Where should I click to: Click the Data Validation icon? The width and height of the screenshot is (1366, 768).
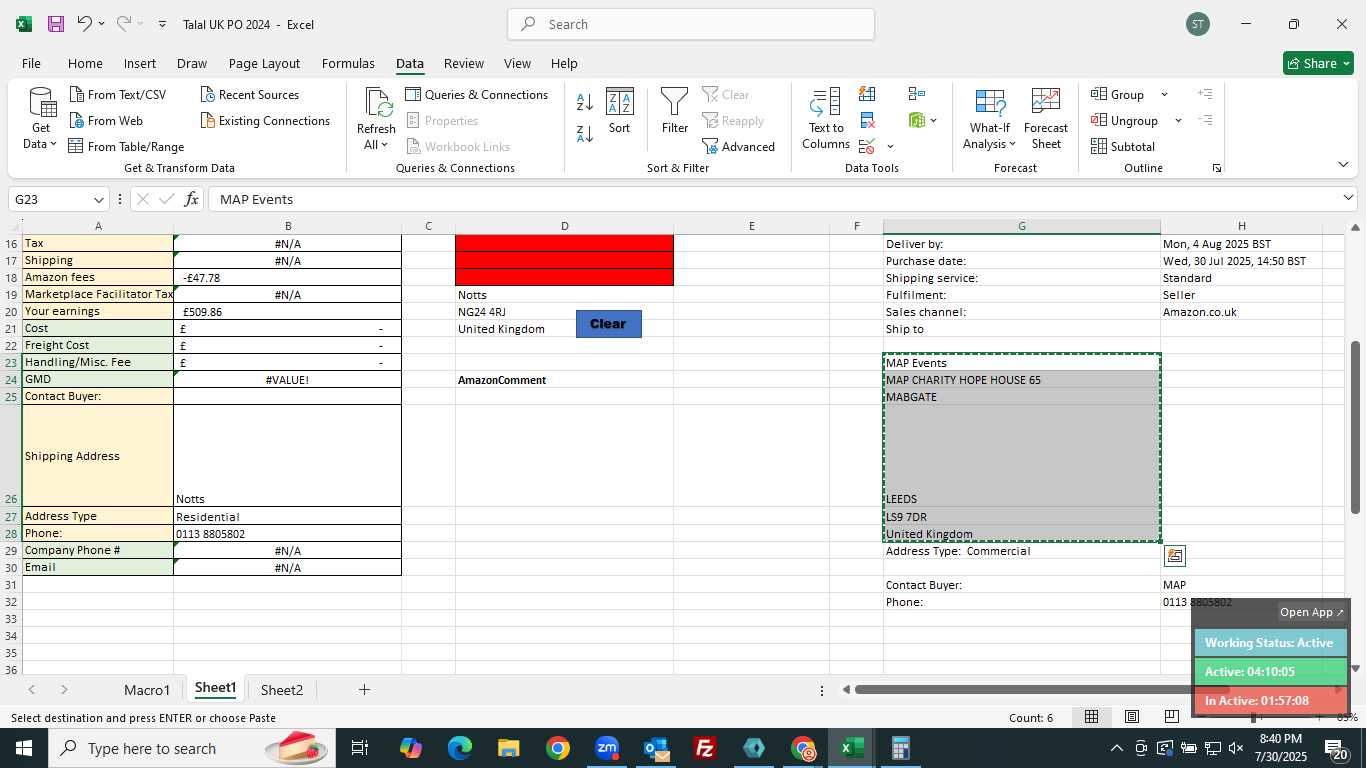click(867, 147)
